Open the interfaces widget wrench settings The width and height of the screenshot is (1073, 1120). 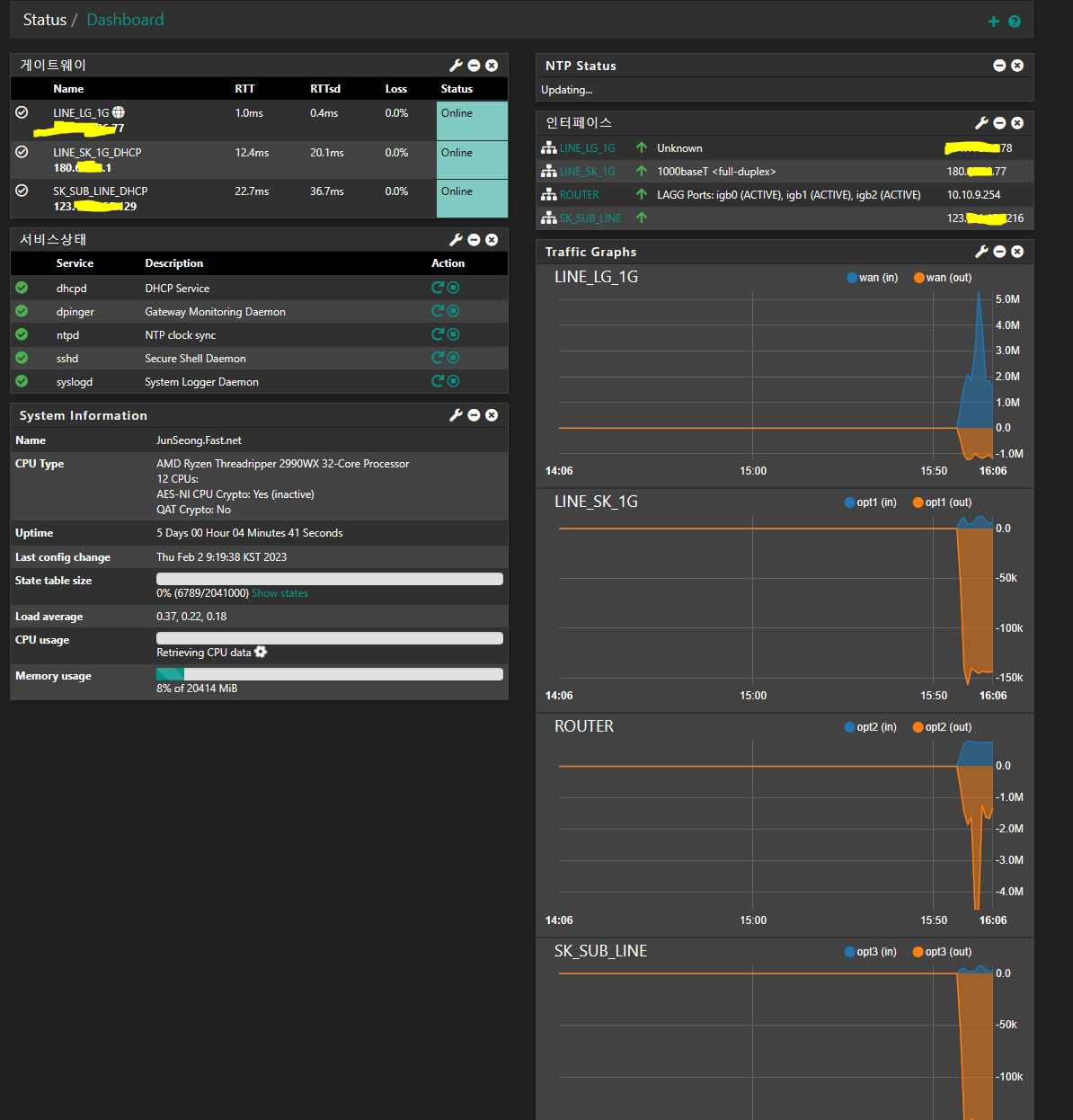pos(981,123)
